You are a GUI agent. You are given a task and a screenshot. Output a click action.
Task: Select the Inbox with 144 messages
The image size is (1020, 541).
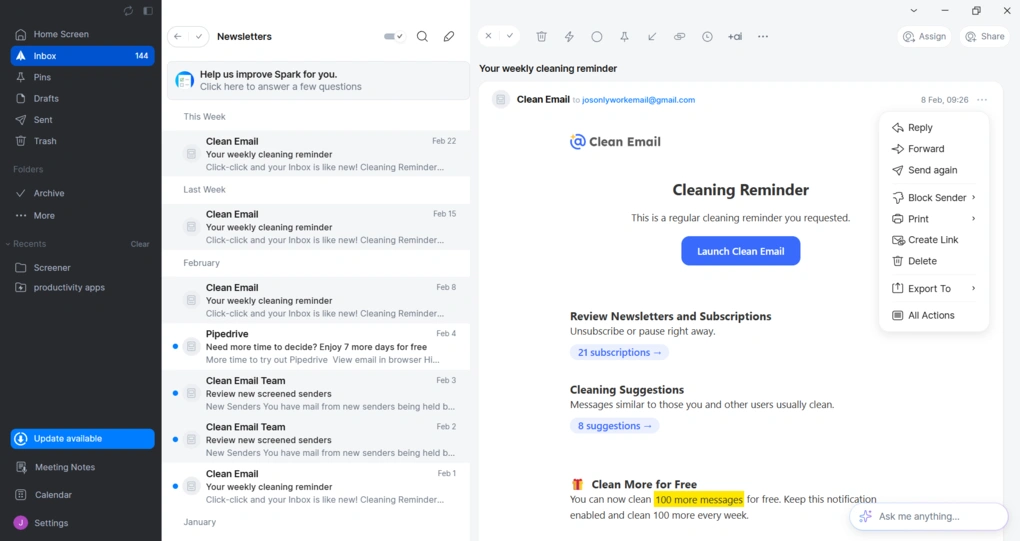83,56
